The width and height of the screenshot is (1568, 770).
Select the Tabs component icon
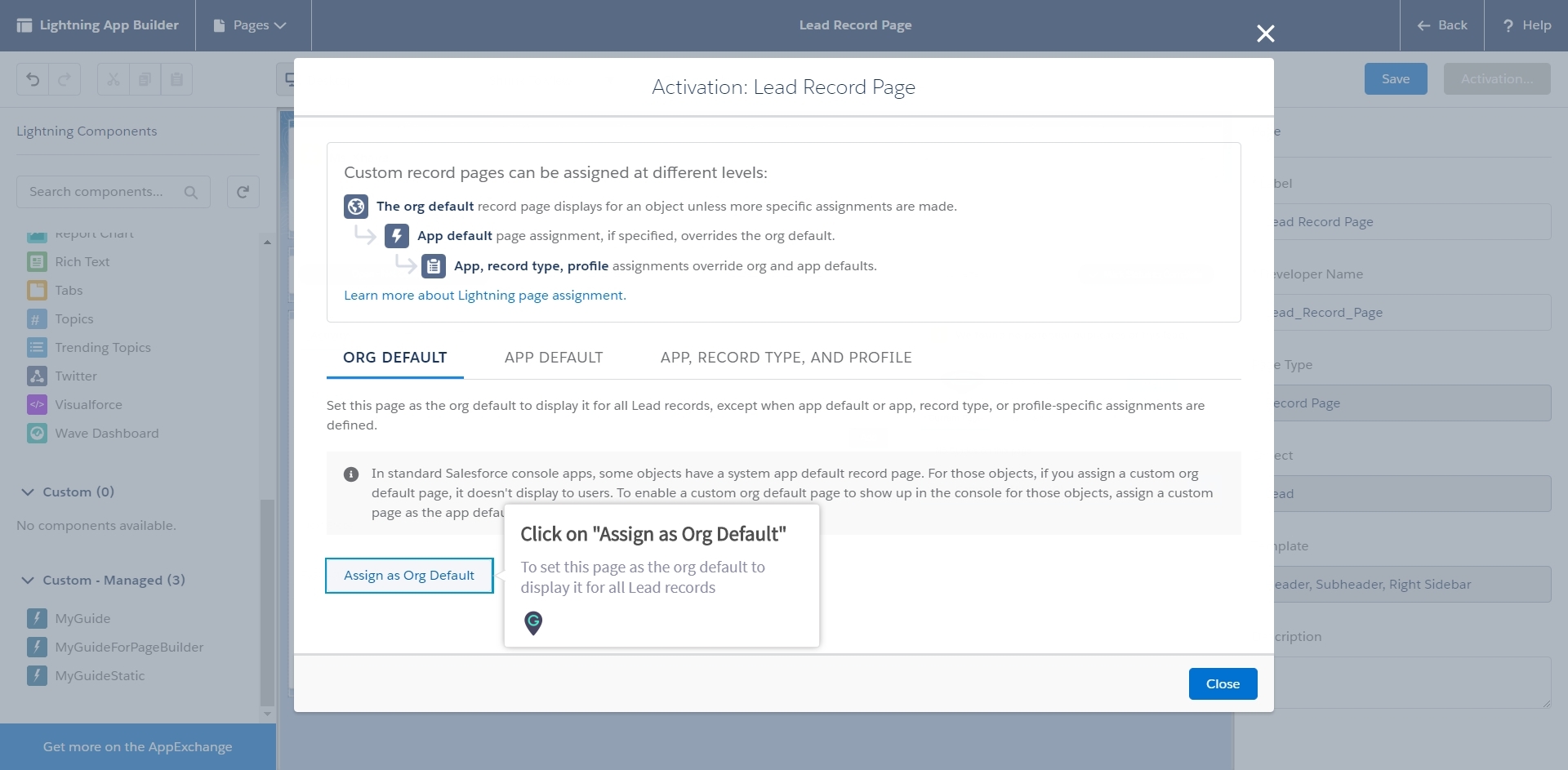pos(37,290)
